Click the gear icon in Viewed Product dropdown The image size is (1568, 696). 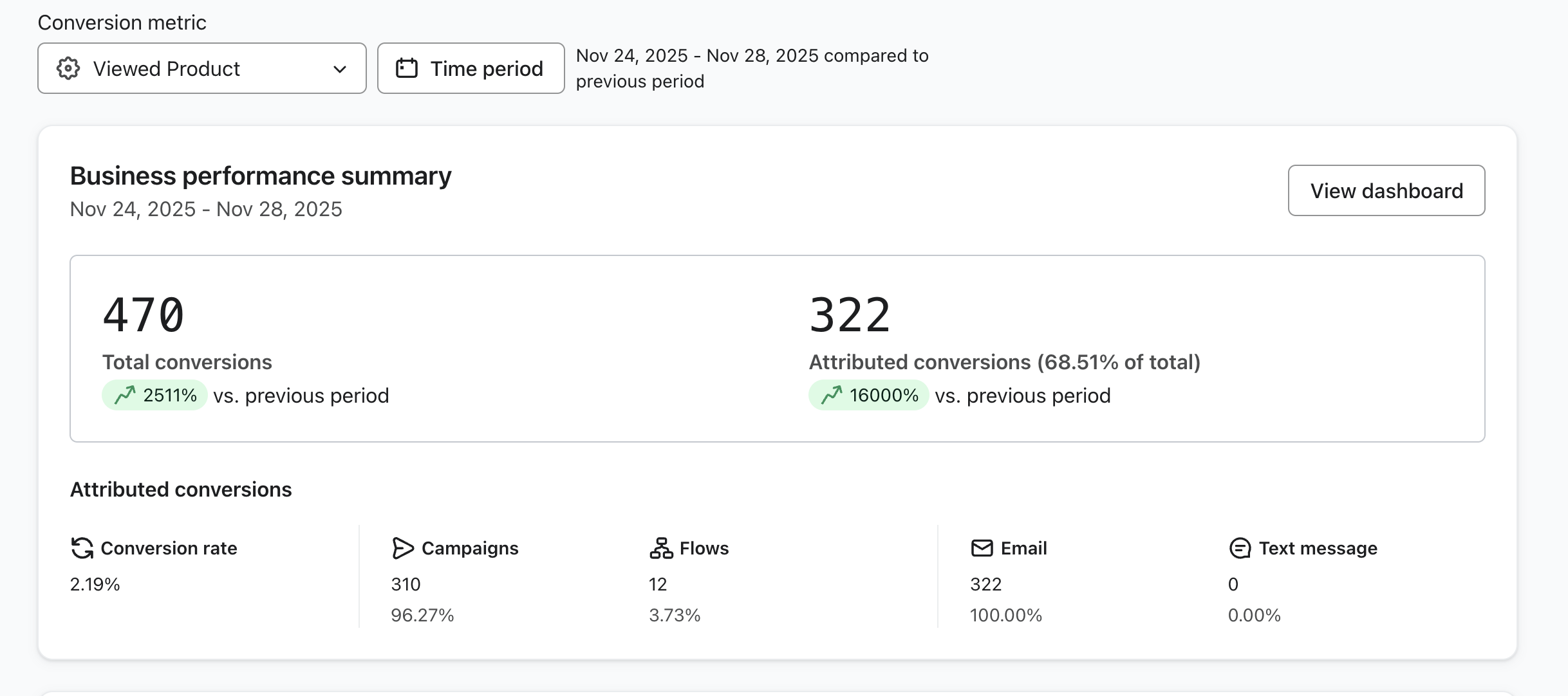tap(68, 68)
